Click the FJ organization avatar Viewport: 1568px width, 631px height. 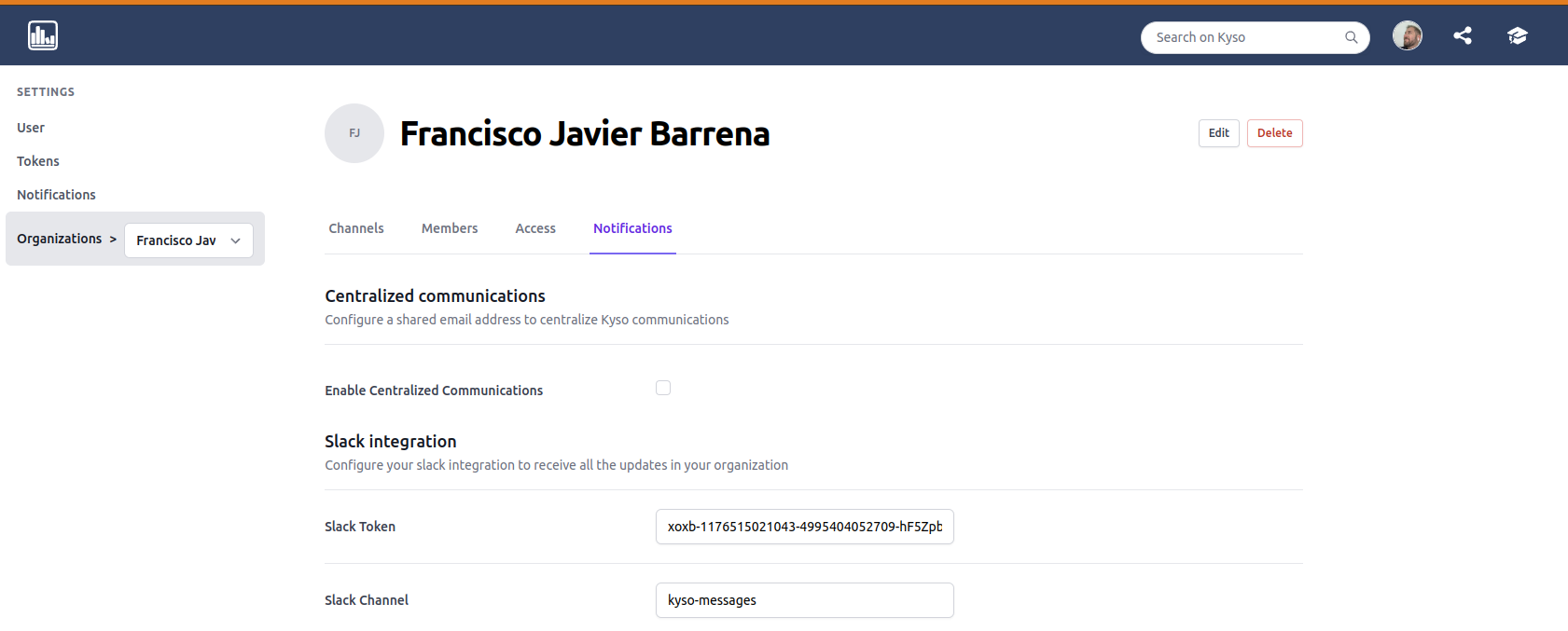[354, 133]
